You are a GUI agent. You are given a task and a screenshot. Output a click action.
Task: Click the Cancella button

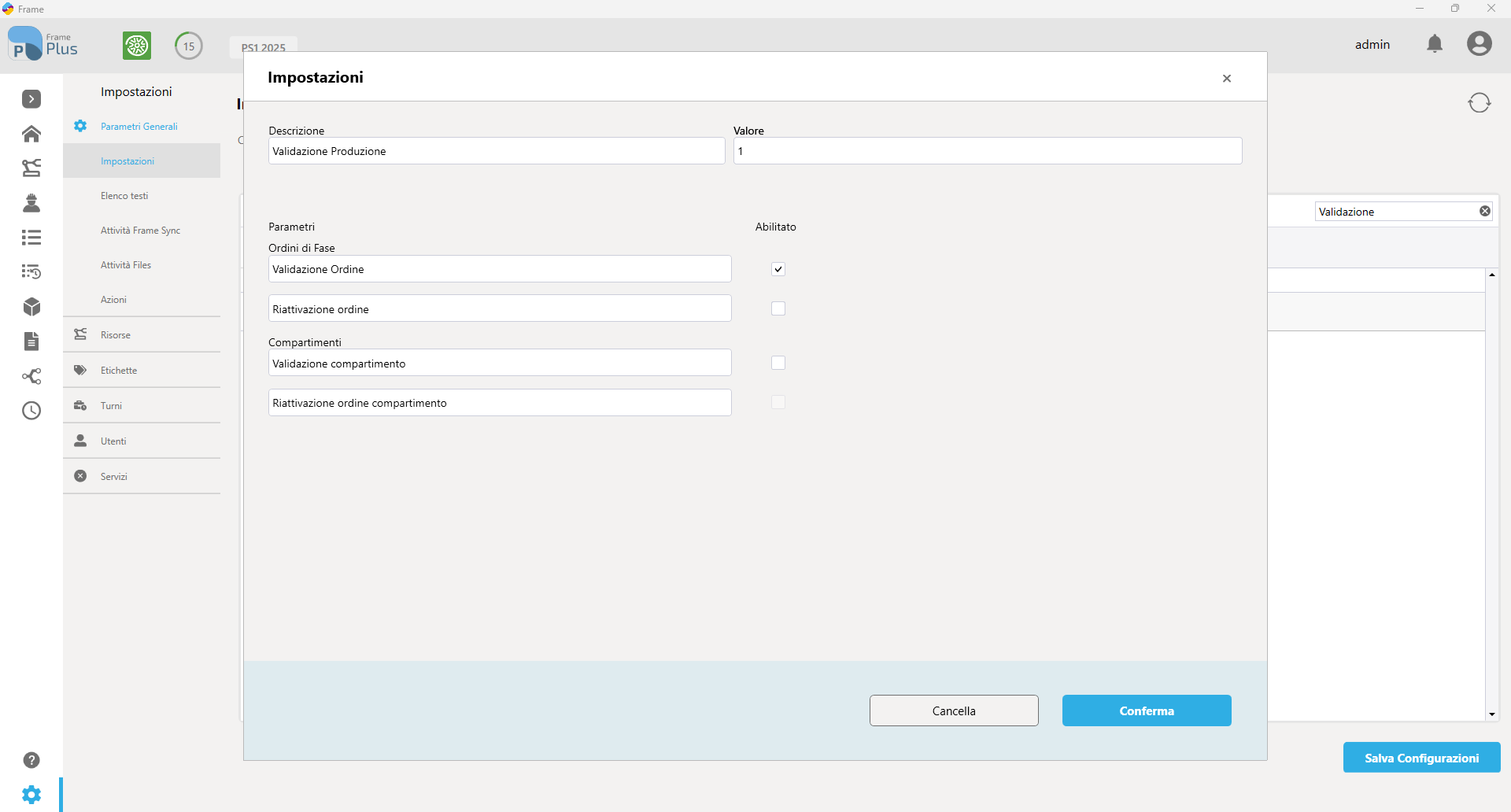(x=954, y=710)
